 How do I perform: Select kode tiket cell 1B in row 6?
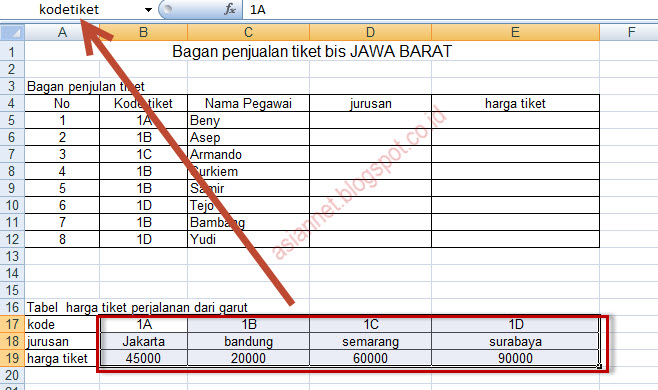pyautogui.click(x=144, y=137)
